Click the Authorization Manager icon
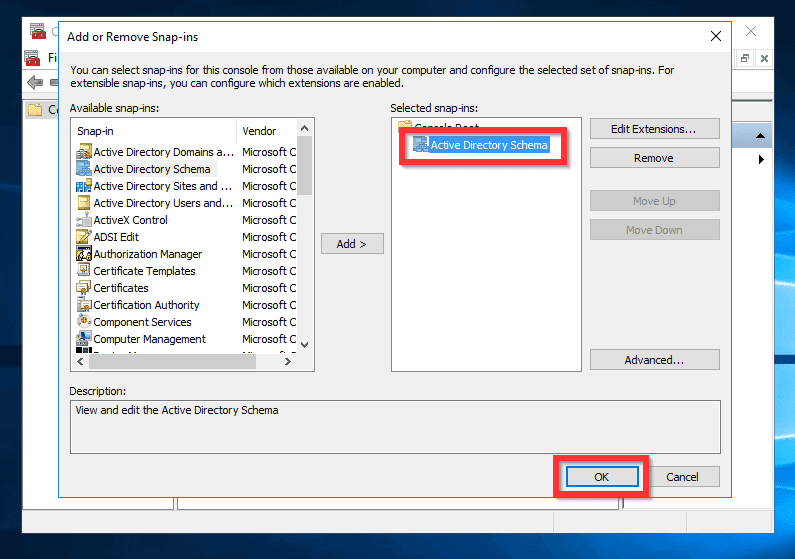Viewport: 795px width, 559px height. click(84, 254)
